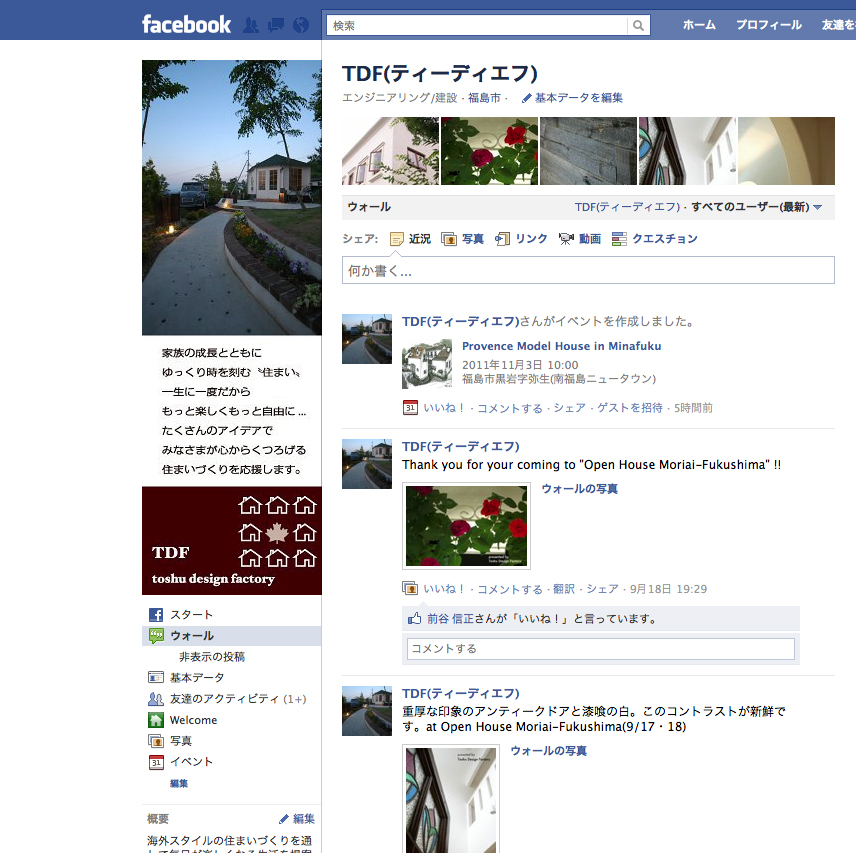Click the pencil icon beside 基本データを編集
Viewport: 856px width, 853px height.
[x=526, y=98]
